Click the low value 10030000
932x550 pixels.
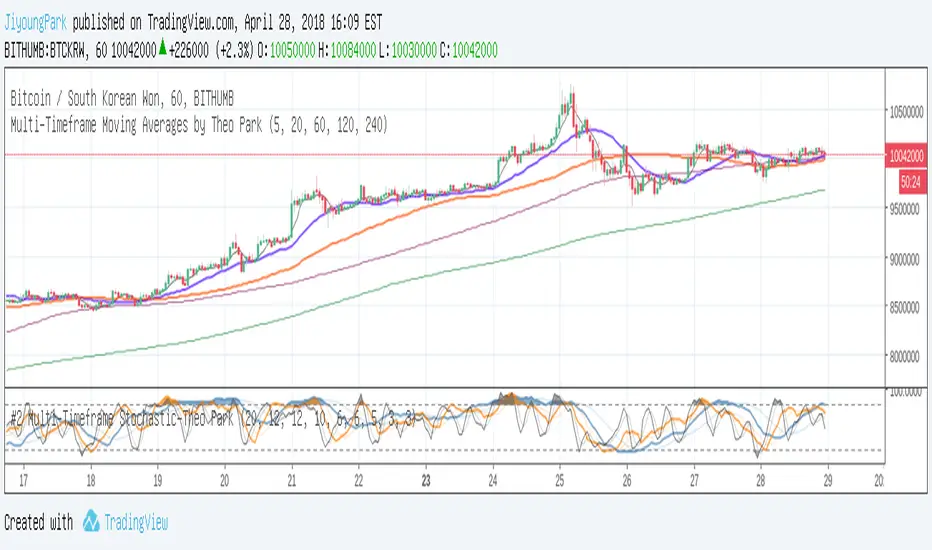[414, 51]
